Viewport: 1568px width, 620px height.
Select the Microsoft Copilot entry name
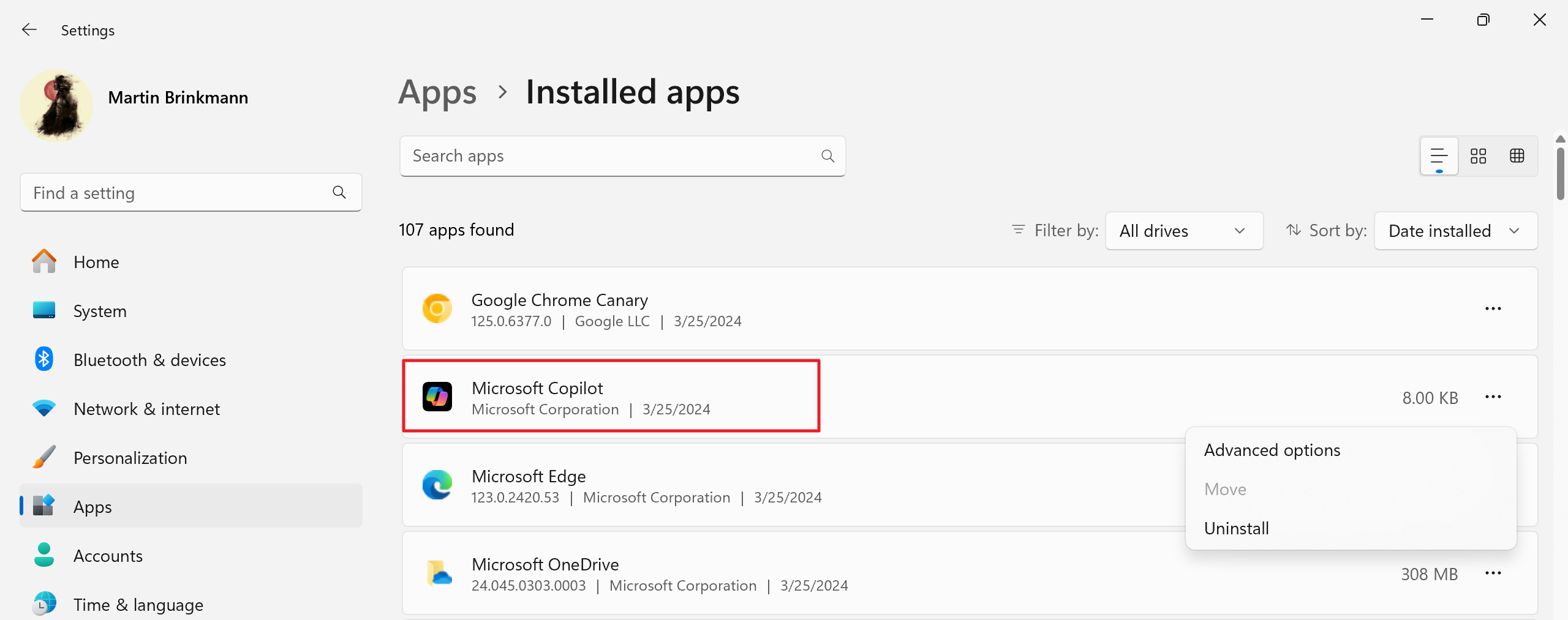tap(537, 388)
